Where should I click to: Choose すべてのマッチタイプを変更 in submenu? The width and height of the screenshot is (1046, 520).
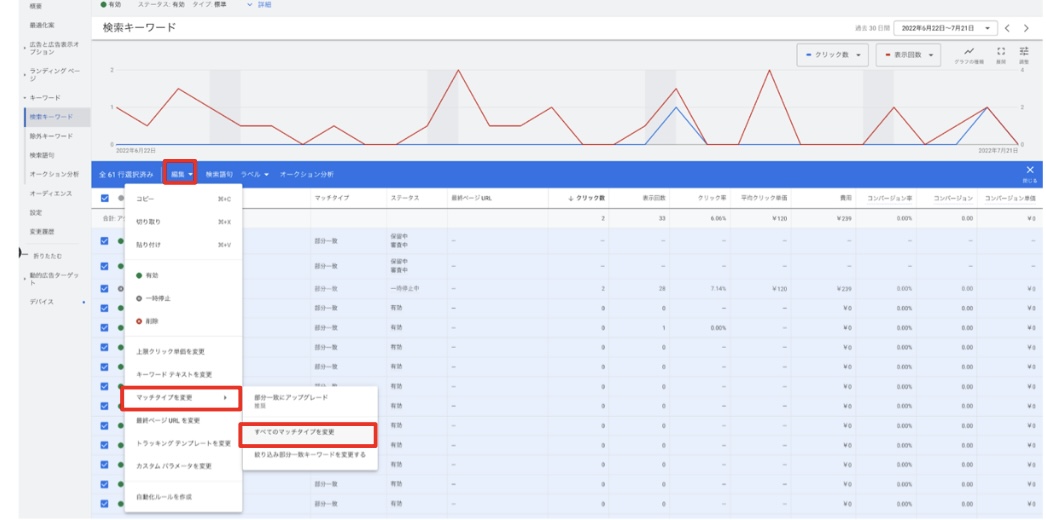point(308,433)
